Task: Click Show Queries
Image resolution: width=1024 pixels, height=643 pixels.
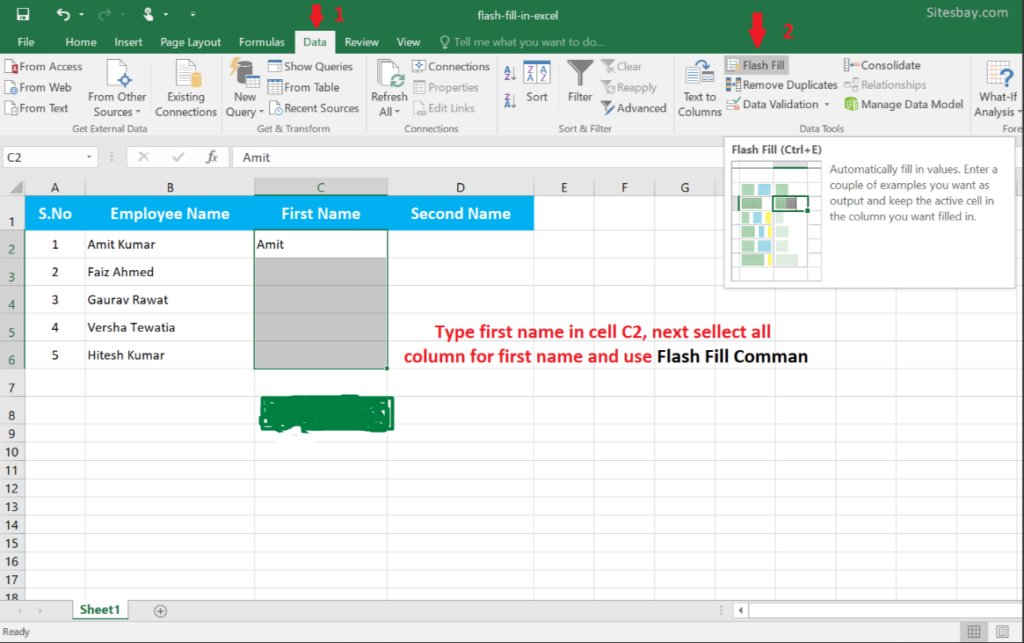Action: [311, 67]
